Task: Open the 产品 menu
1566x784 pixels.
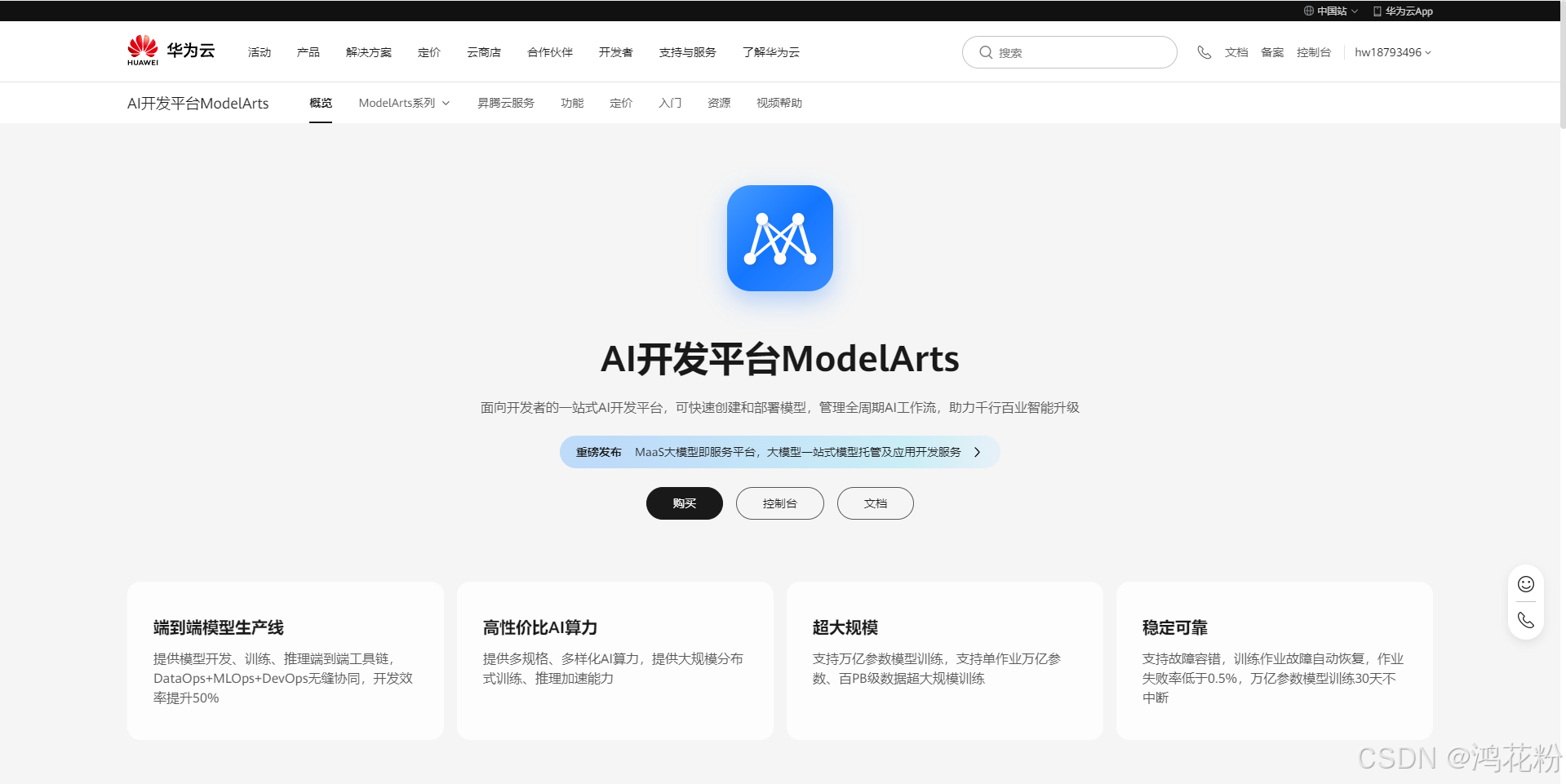Action: coord(308,52)
